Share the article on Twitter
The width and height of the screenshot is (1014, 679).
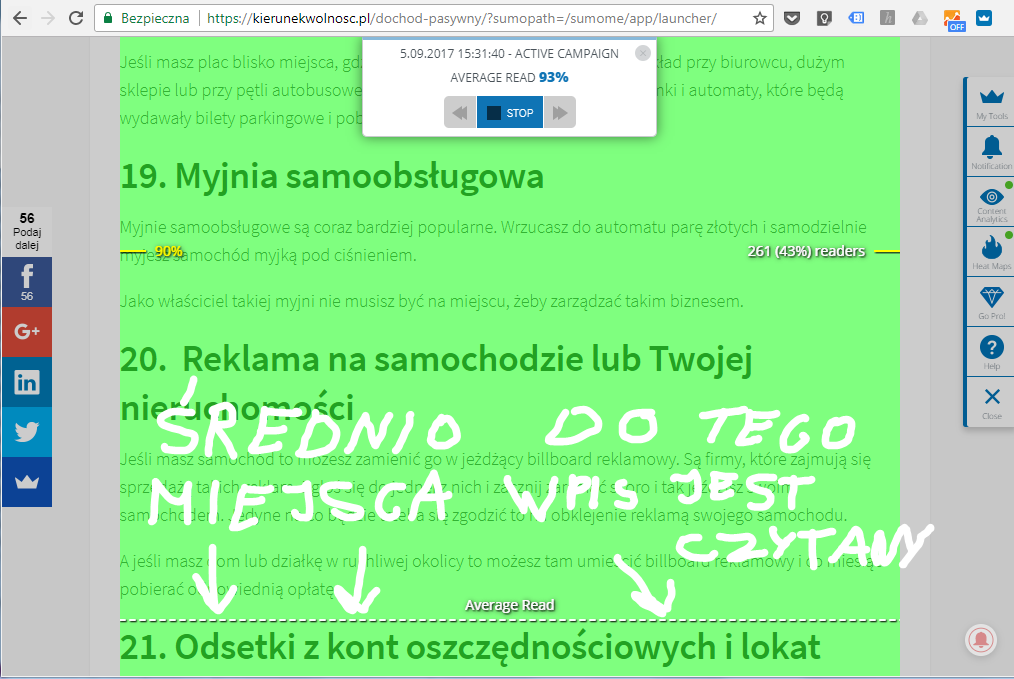(x=25, y=432)
